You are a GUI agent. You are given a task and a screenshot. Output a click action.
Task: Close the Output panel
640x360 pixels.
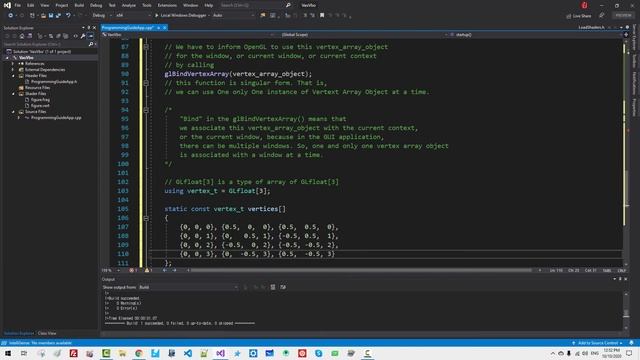point(626,279)
